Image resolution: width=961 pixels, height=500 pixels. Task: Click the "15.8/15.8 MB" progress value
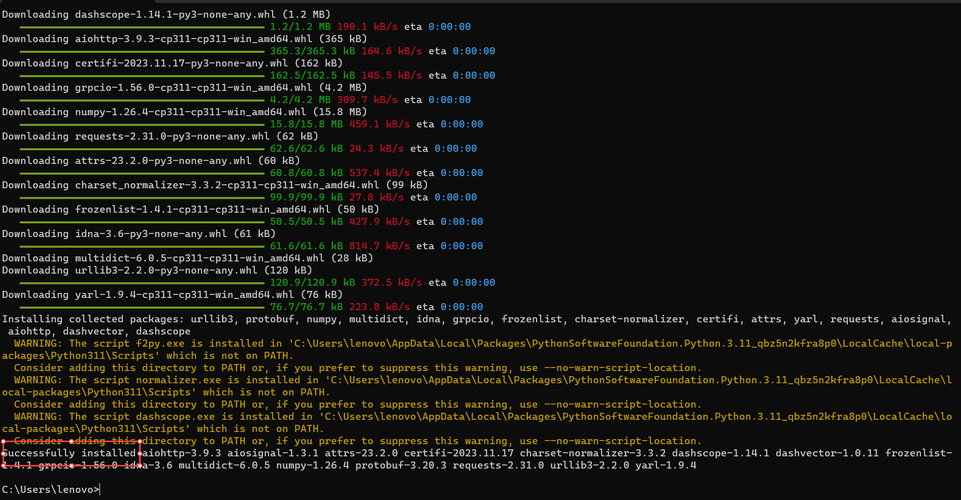[306, 124]
